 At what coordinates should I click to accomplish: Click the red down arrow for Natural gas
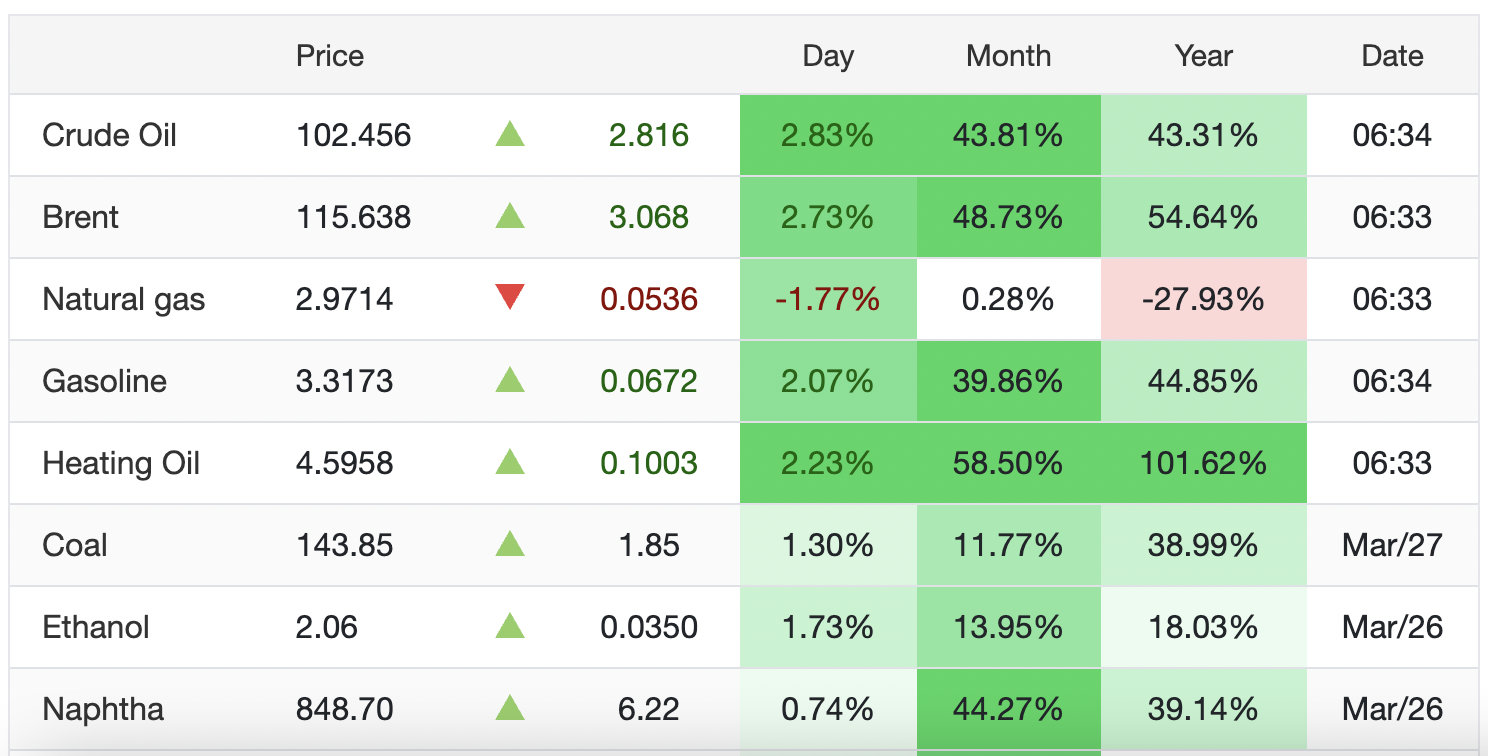[510, 297]
